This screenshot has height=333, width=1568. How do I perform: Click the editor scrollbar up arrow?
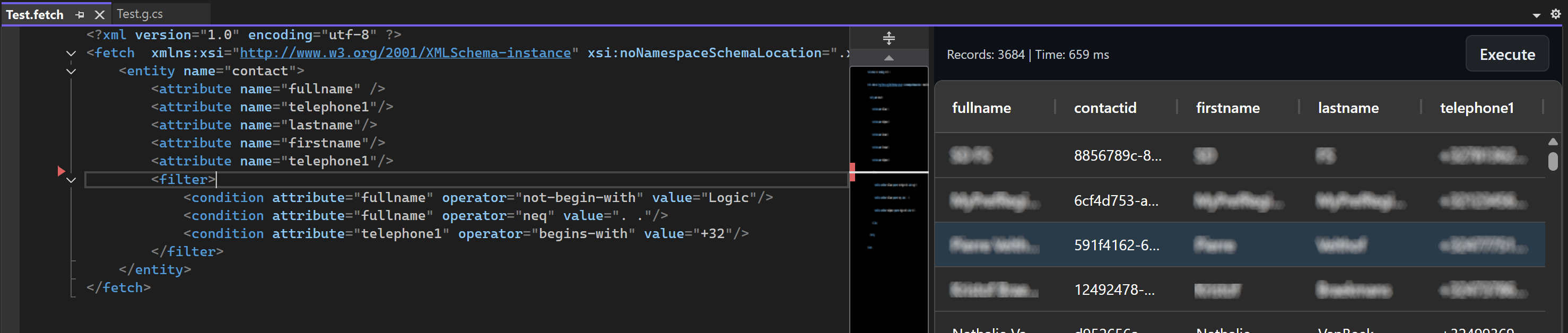click(888, 58)
